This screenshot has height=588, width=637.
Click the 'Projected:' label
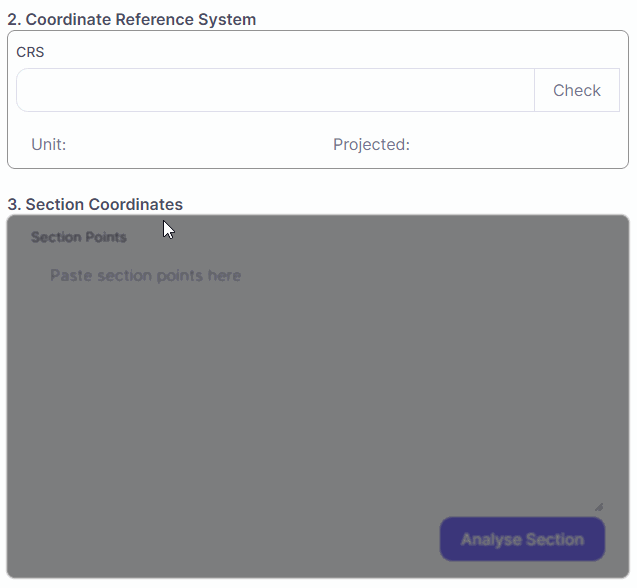coord(371,144)
